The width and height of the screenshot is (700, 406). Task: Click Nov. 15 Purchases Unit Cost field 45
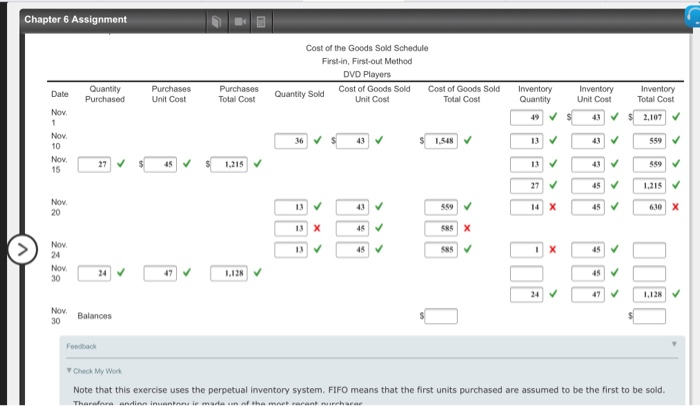160,164
